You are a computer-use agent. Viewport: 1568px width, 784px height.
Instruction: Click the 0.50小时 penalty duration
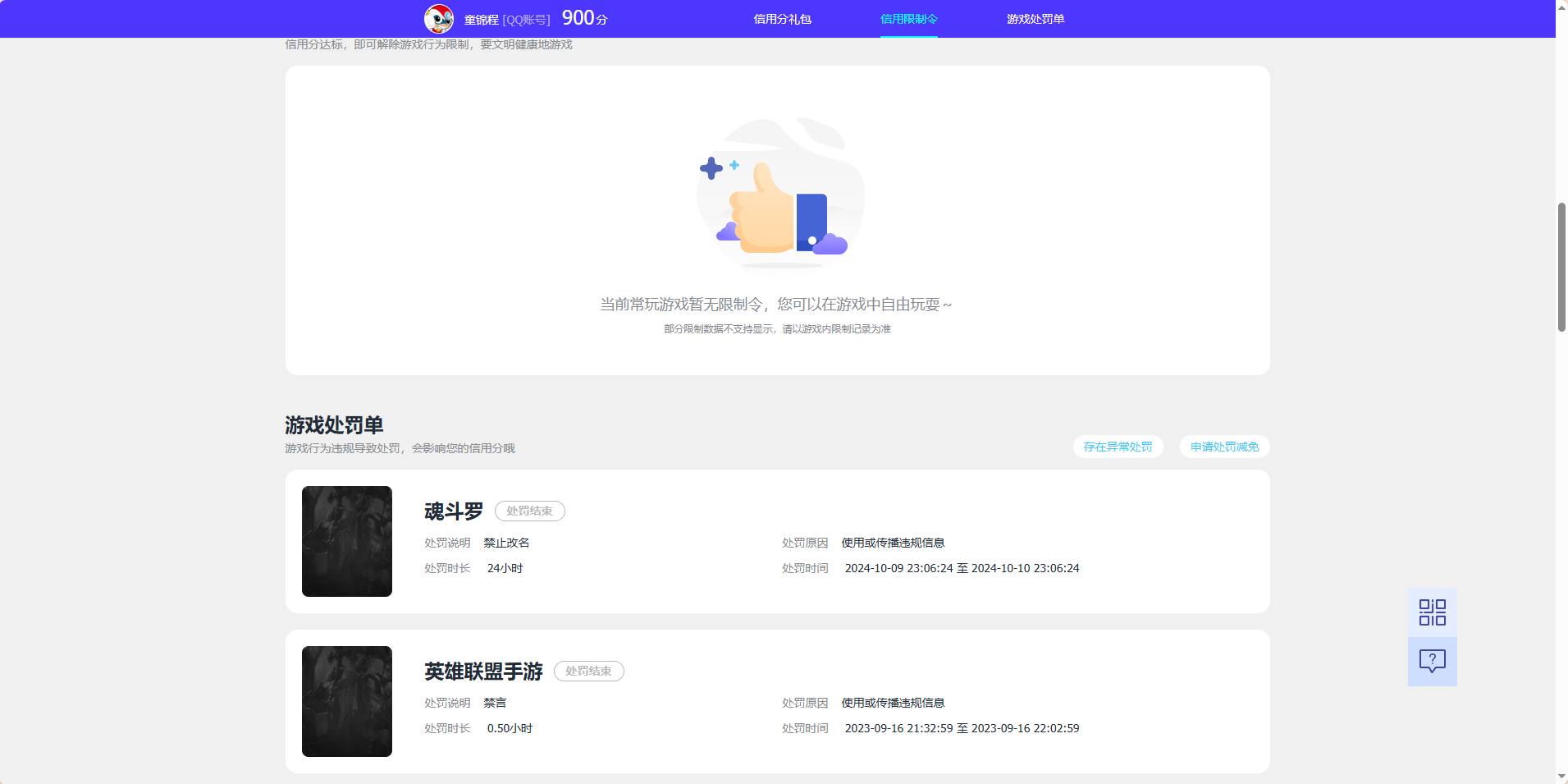[510, 728]
